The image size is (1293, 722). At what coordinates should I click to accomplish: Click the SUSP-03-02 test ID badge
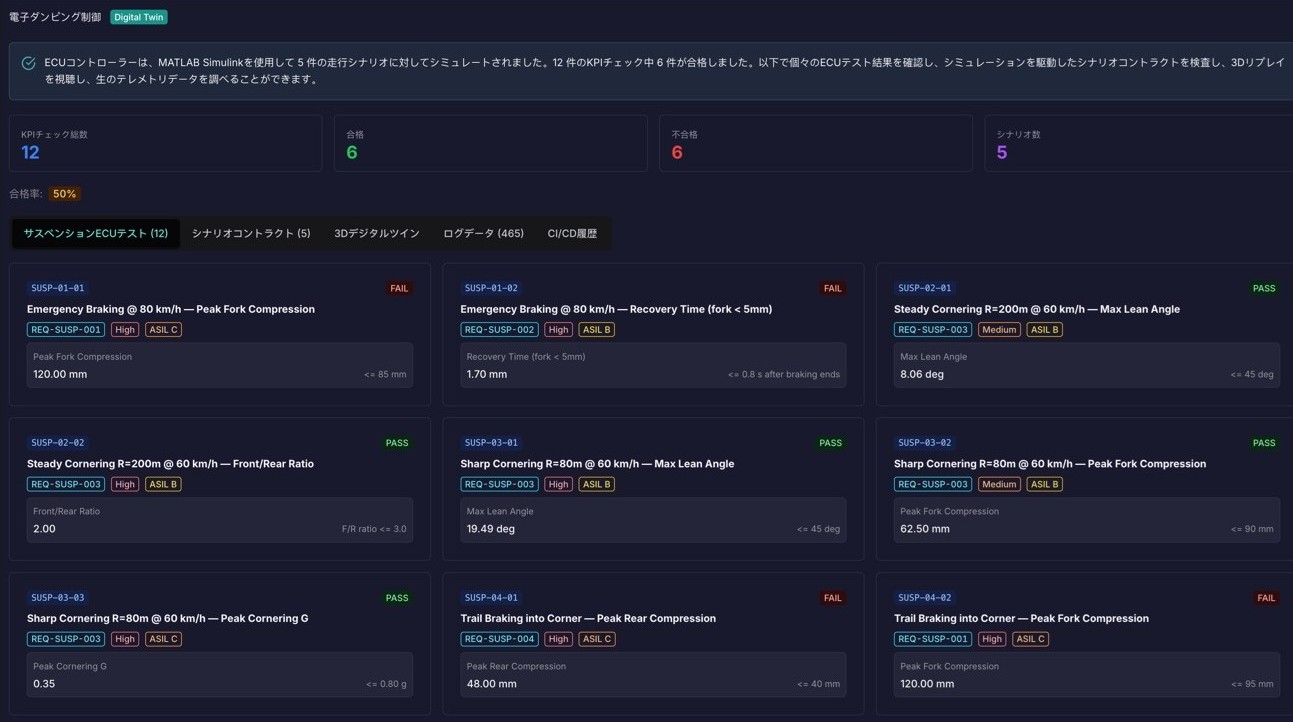[925, 443]
